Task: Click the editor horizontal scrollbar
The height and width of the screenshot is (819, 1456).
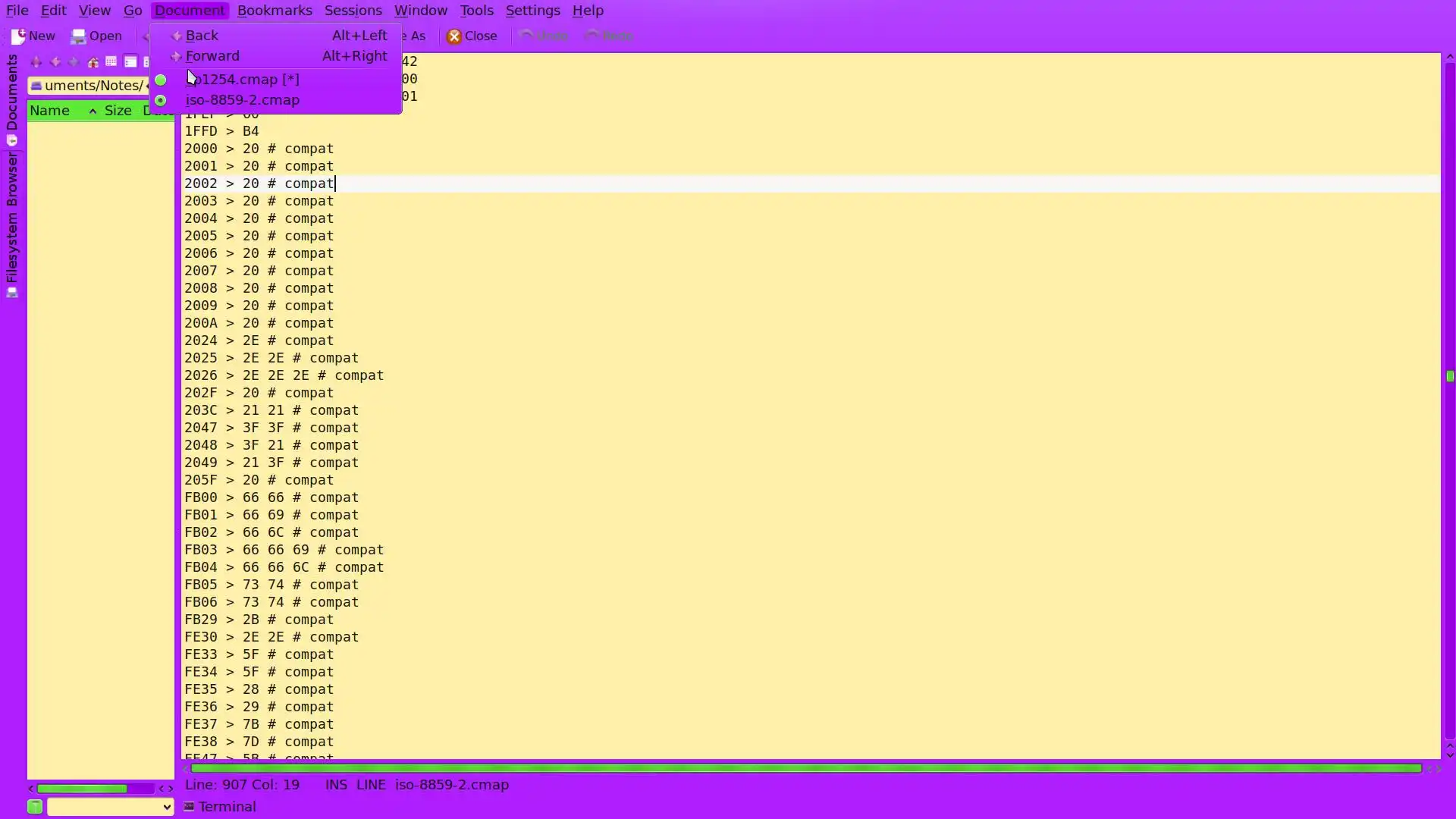Action: click(804, 769)
